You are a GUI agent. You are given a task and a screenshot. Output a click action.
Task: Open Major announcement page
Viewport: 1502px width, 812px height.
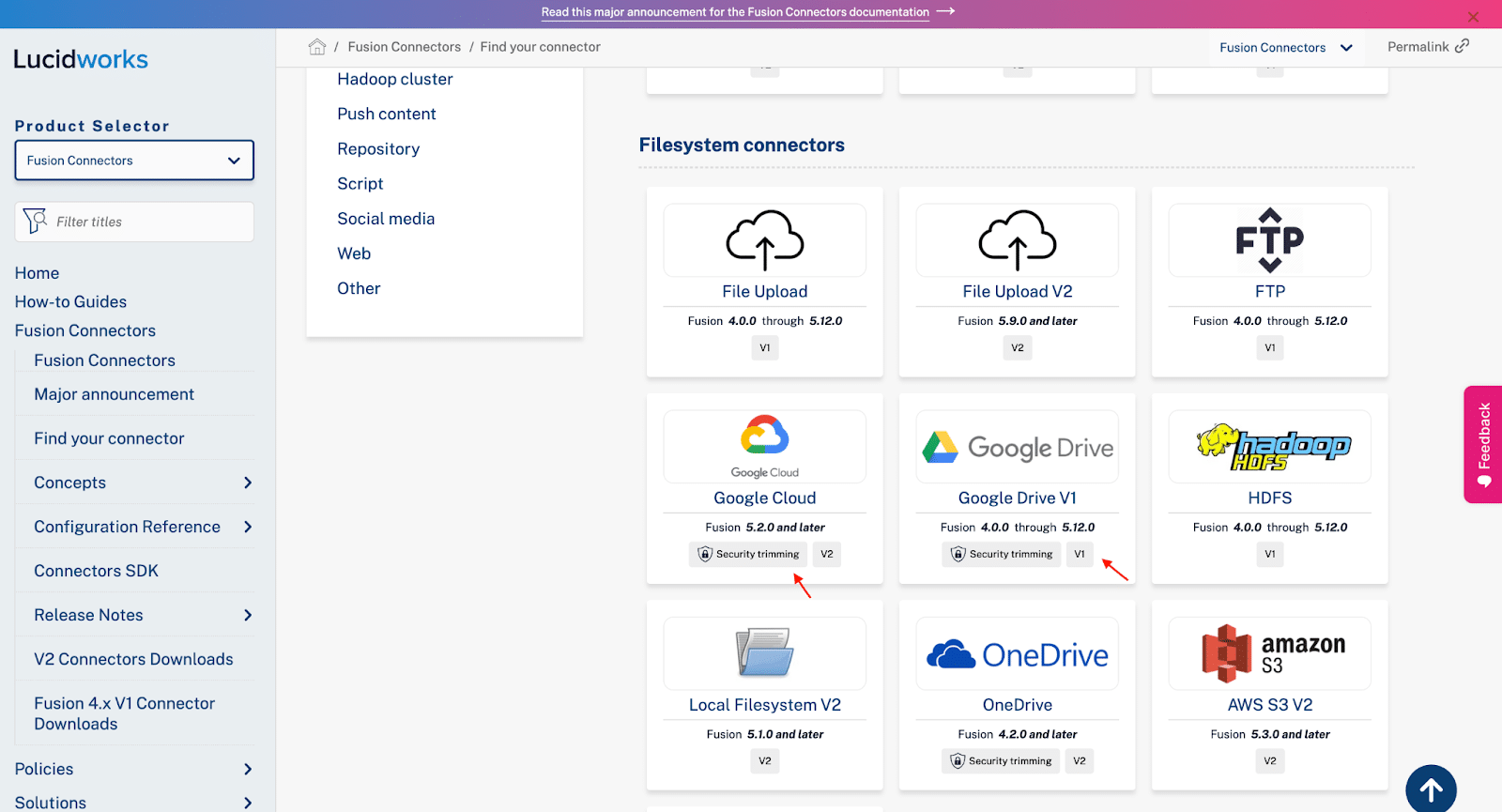114,394
